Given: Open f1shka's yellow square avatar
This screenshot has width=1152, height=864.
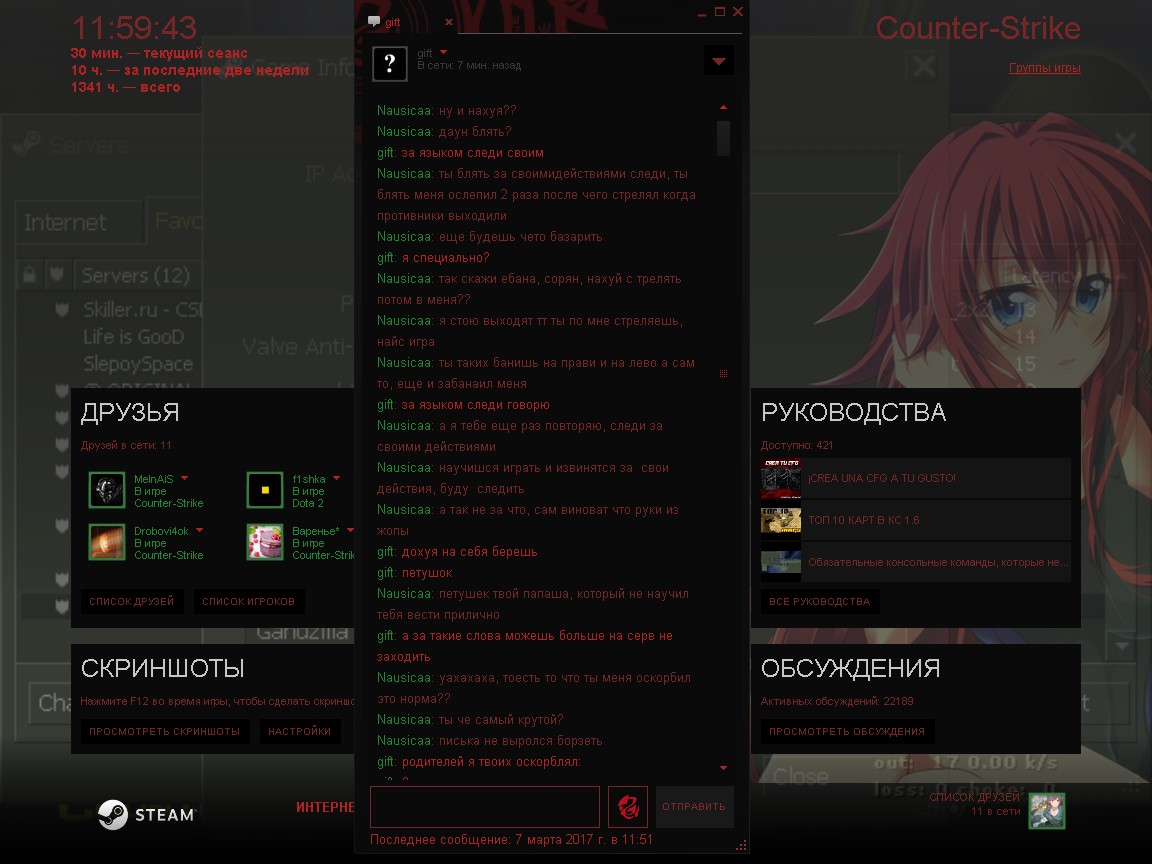Looking at the screenshot, I should [x=264, y=490].
